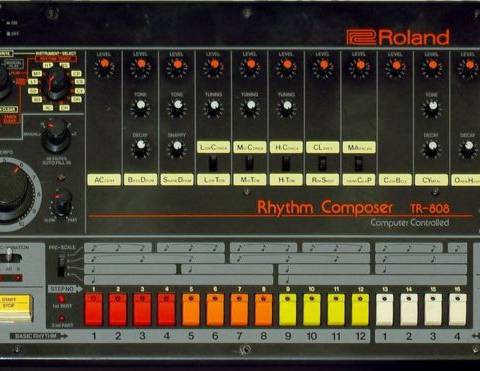Turn the Low Tom tuning knob
The image size is (480, 371).
coord(214,107)
